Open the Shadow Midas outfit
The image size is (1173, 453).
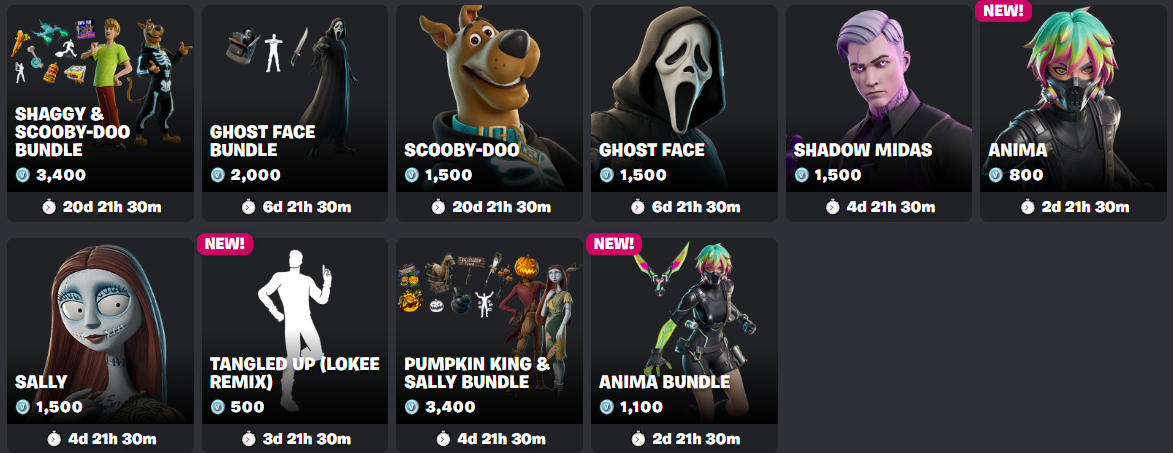879,114
